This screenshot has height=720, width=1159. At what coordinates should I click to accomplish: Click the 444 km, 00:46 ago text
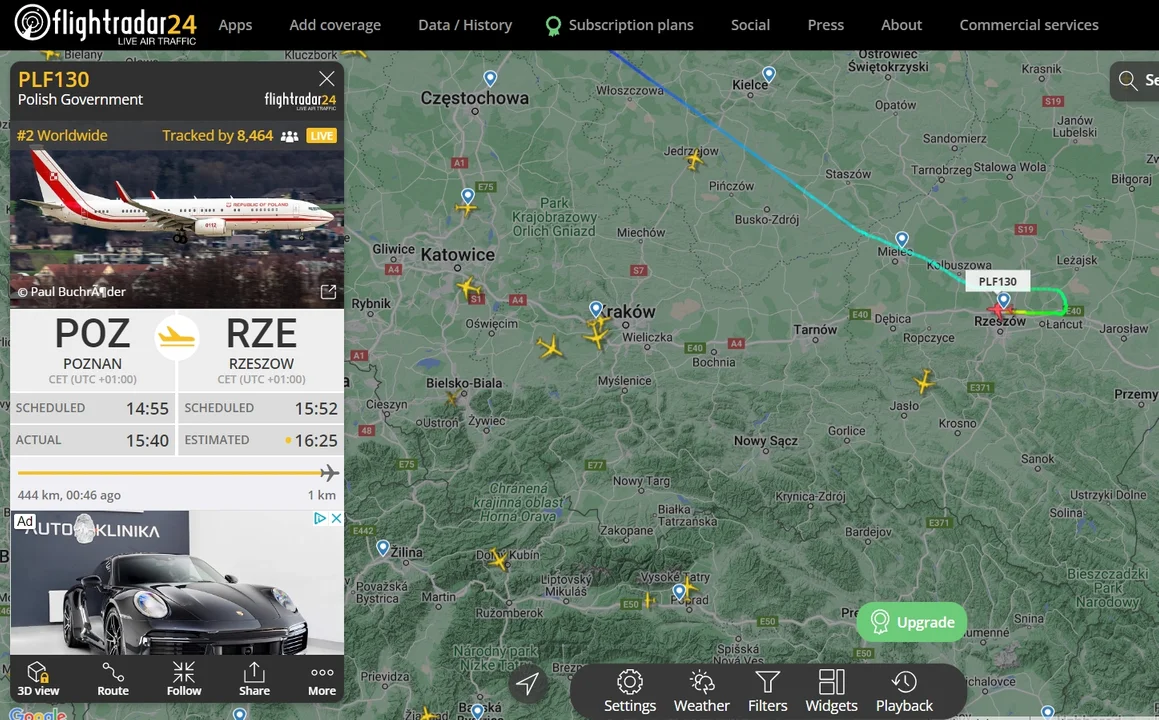pos(69,495)
